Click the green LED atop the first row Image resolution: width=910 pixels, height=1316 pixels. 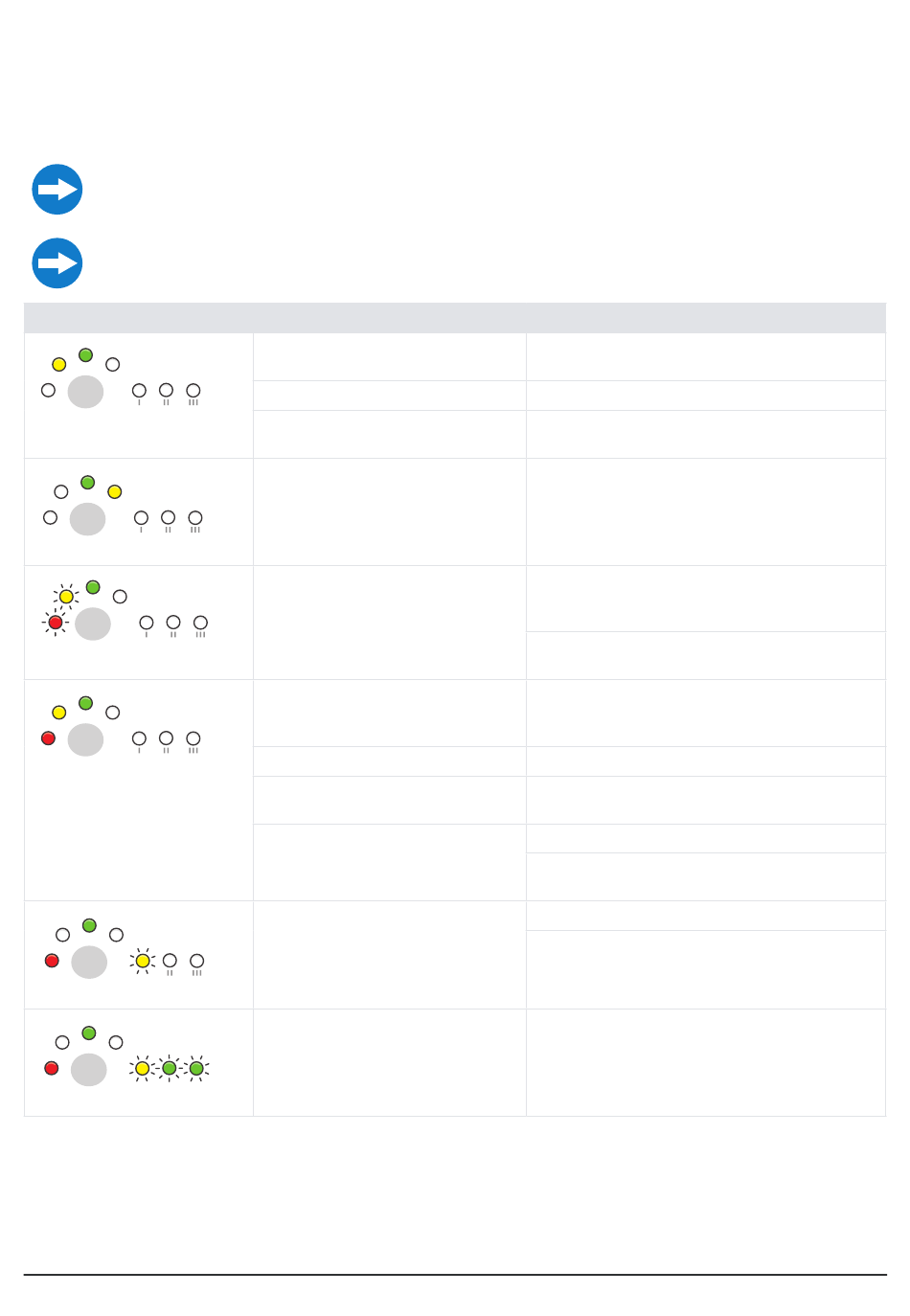pos(85,355)
